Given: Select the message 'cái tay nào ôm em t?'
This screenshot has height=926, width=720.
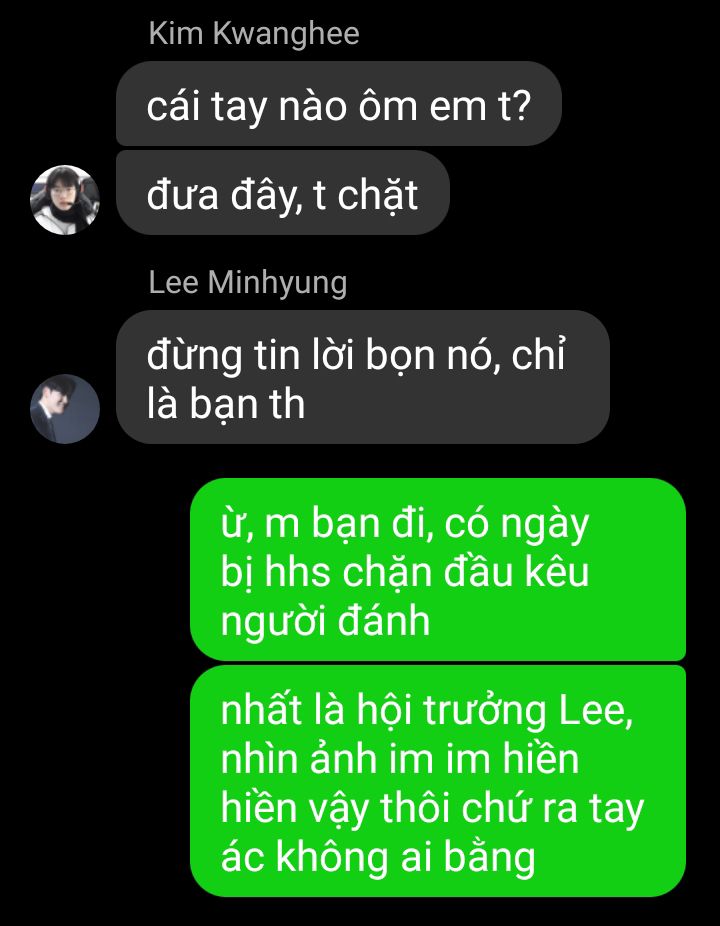Looking at the screenshot, I should [x=338, y=104].
